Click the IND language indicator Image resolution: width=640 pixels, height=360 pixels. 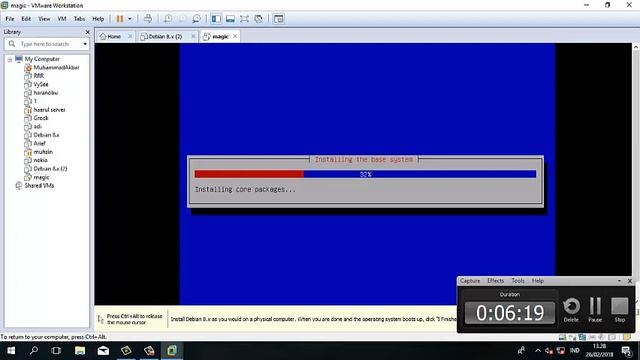click(575, 351)
